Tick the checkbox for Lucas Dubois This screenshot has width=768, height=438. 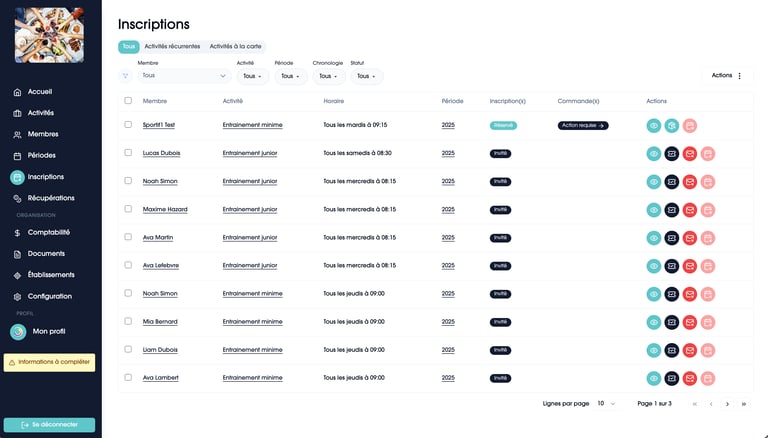[128, 153]
